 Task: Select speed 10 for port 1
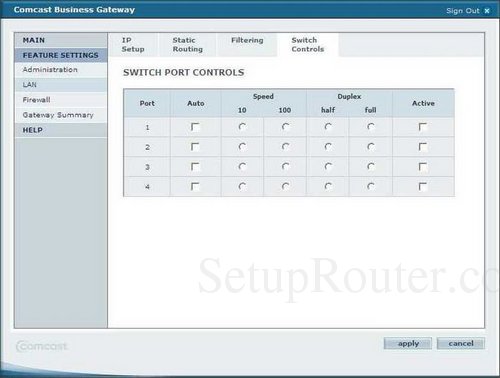click(x=242, y=127)
